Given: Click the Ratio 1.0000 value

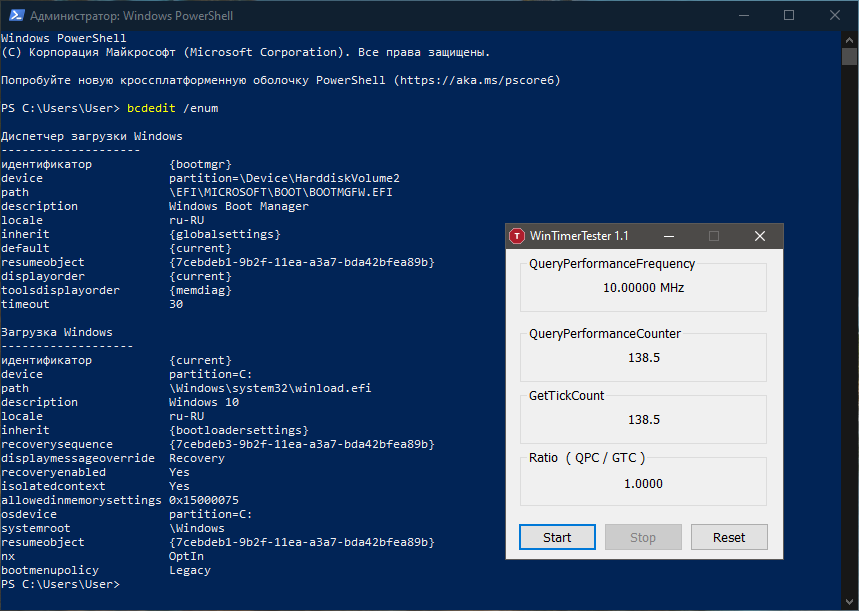Looking at the screenshot, I should (643, 483).
